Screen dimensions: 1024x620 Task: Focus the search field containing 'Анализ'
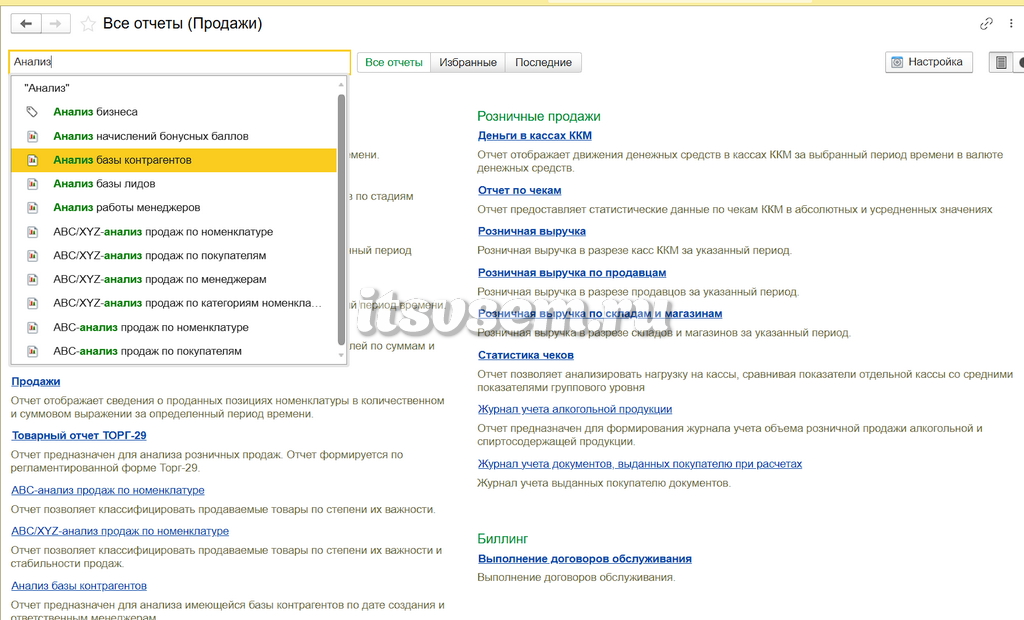coord(180,62)
